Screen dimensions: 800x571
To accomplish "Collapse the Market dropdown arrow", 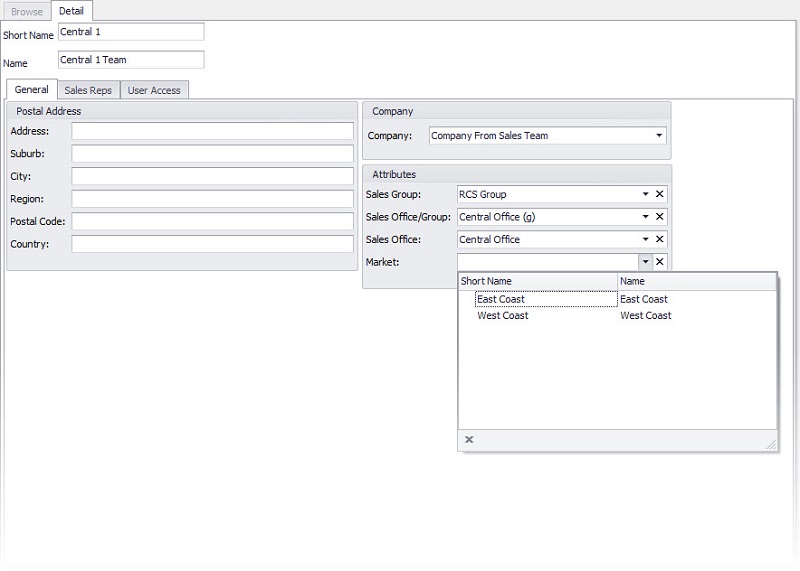I will [x=645, y=261].
